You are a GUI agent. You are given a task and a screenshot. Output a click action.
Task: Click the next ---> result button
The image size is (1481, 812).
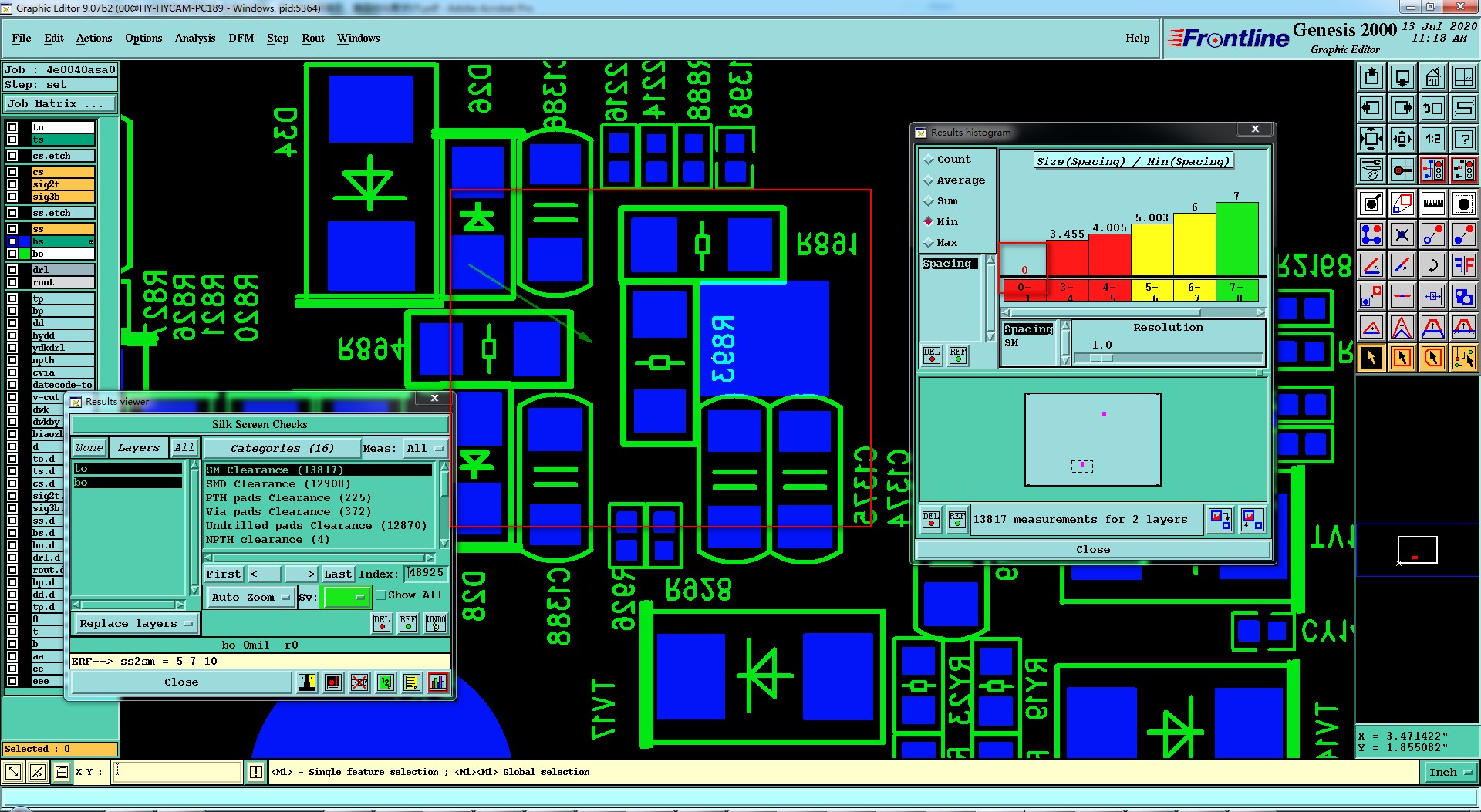coord(301,574)
